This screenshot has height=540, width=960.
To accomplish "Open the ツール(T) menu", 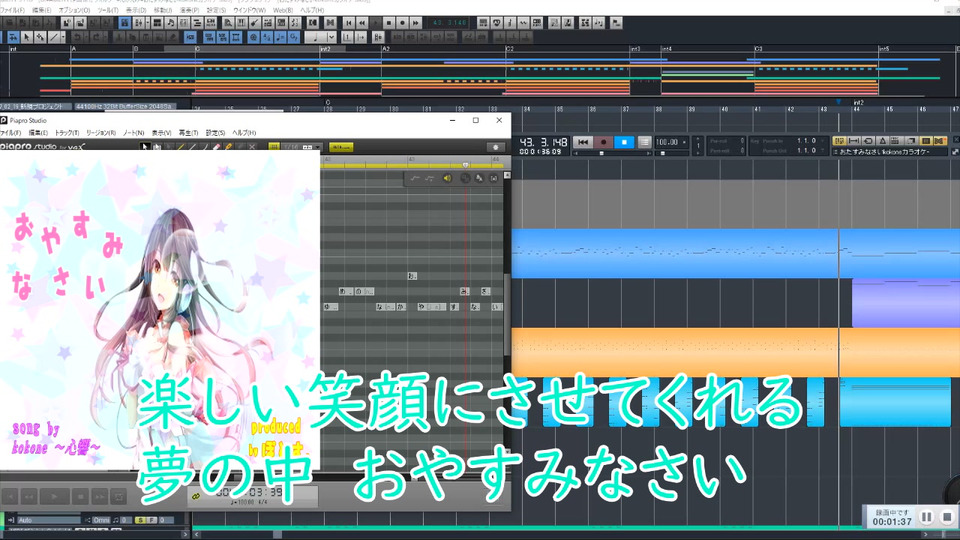I will pyautogui.click(x=108, y=10).
